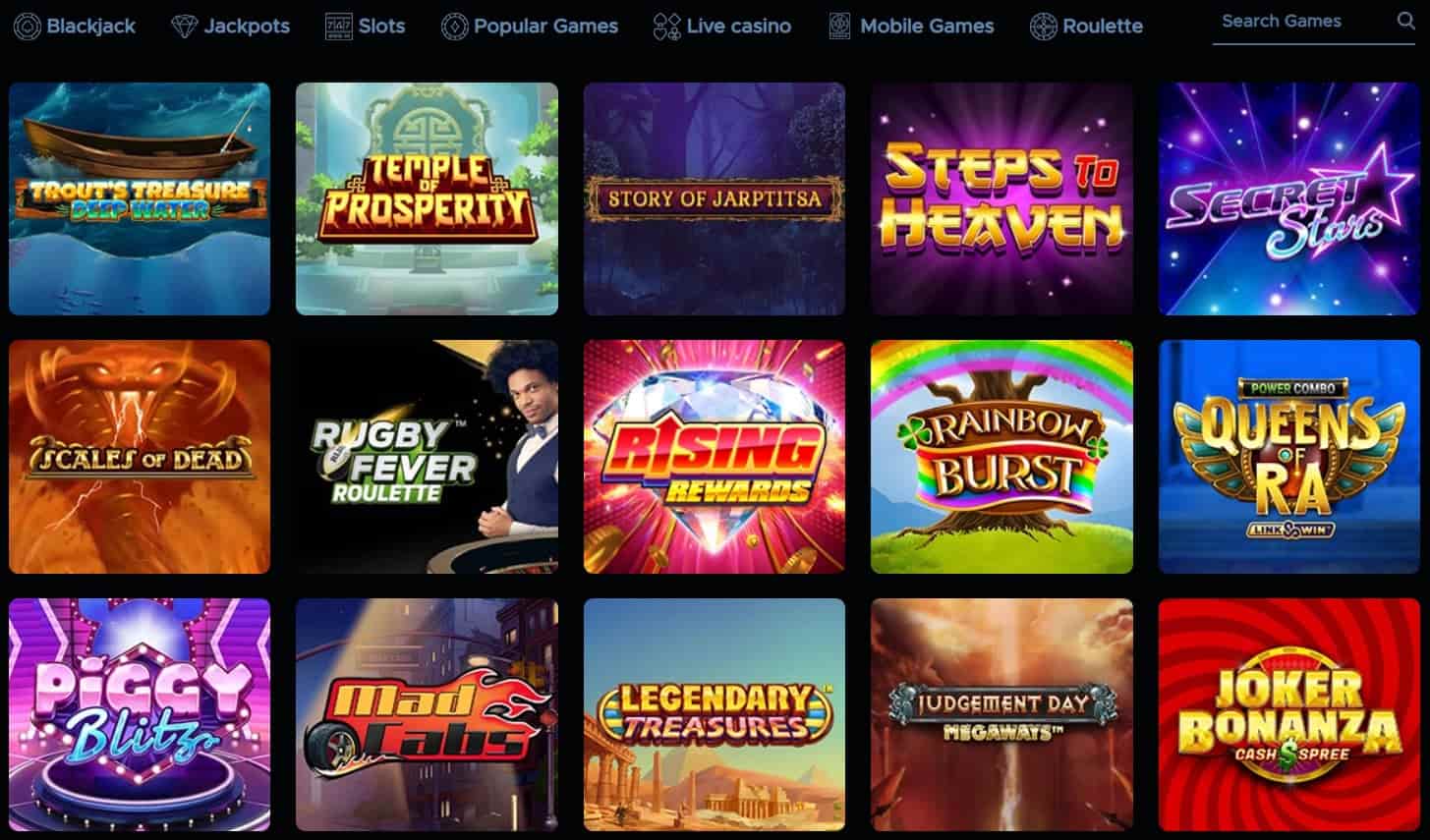The image size is (1430, 840).
Task: Click the Roulette wheel icon
Action: [x=1043, y=27]
